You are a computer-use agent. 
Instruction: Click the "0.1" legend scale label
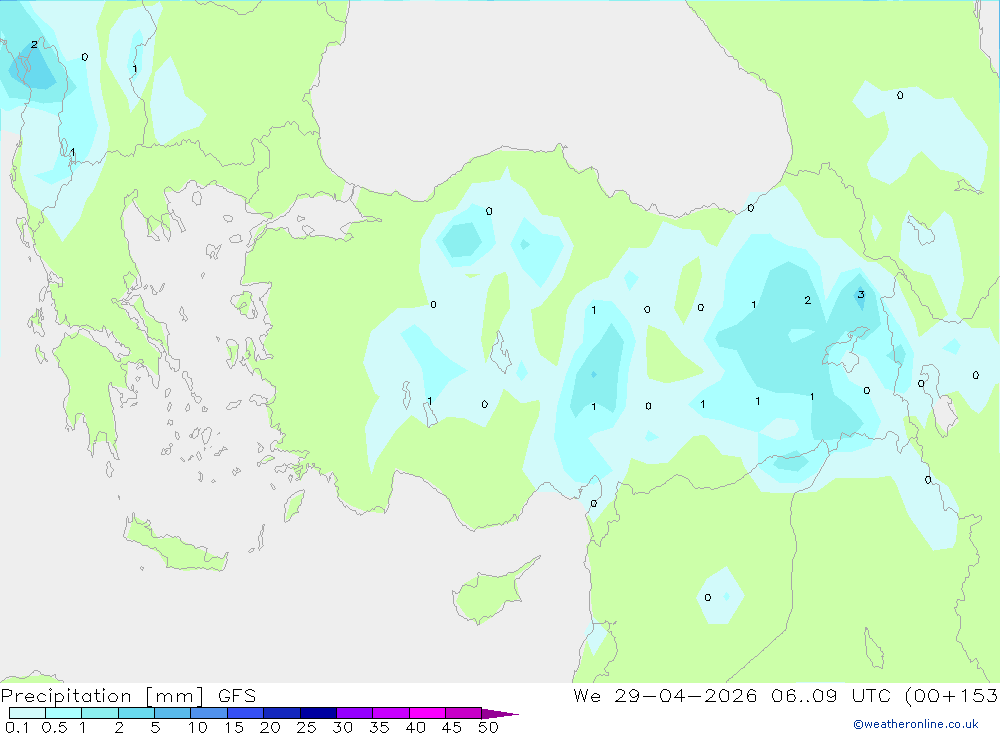pyautogui.click(x=17, y=727)
